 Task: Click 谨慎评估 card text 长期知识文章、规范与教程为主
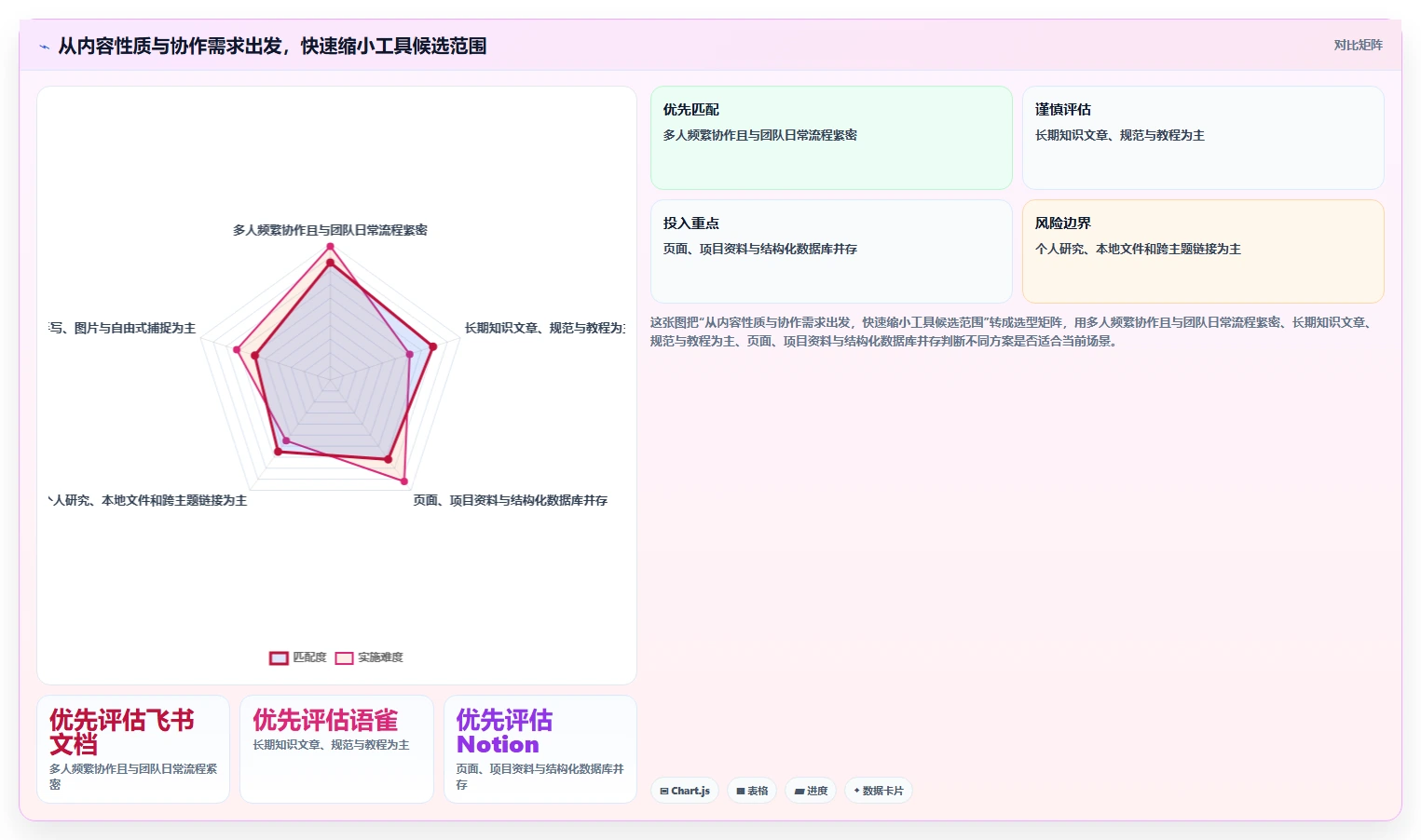pos(1120,135)
